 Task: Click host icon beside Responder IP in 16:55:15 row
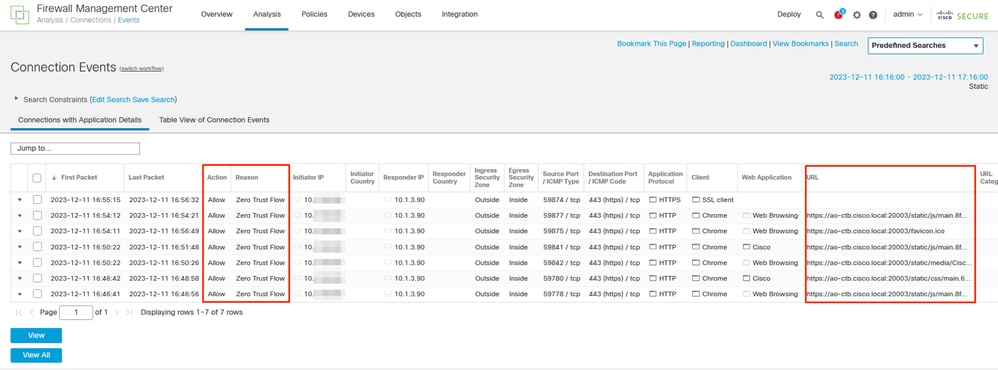388,200
